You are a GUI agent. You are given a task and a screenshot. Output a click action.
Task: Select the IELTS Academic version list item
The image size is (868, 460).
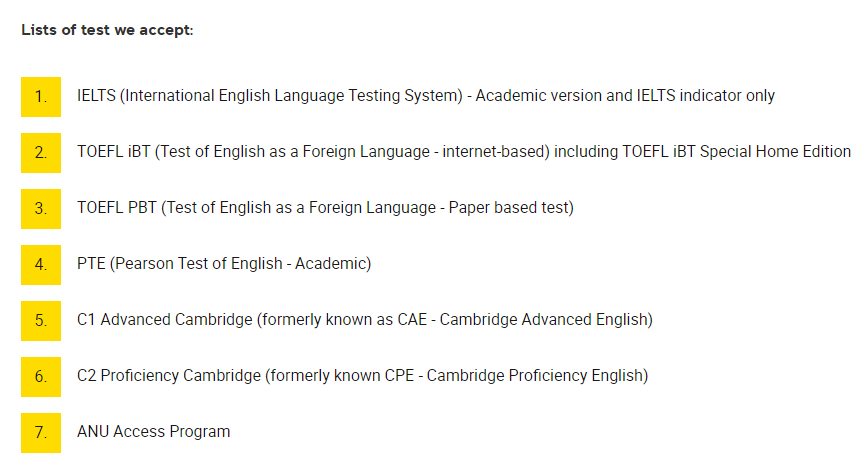pyautogui.click(x=426, y=96)
